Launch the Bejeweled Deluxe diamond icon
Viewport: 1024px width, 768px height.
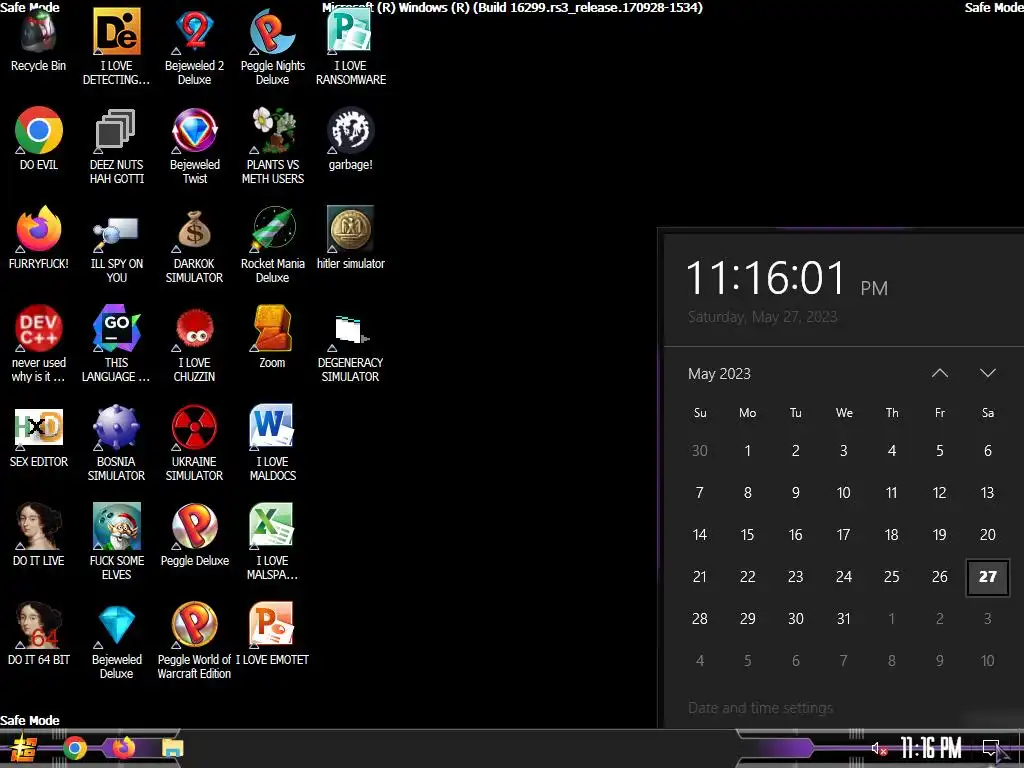[116, 626]
